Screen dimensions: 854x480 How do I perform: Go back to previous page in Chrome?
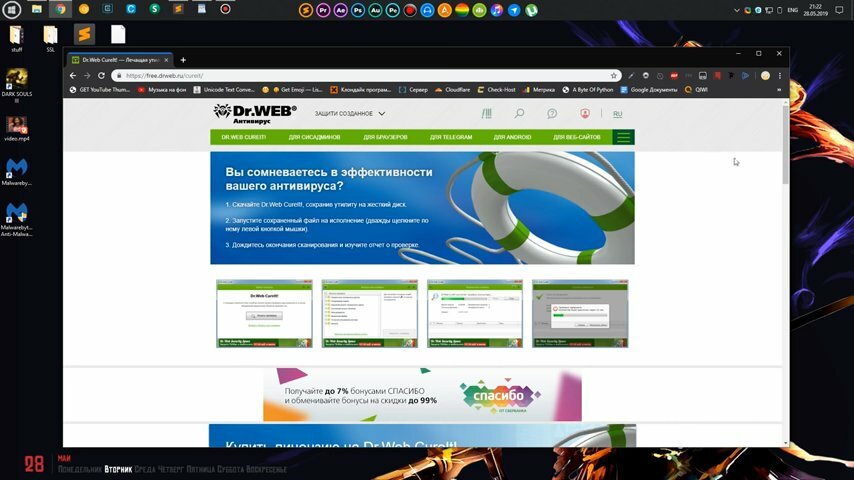[x=73, y=76]
